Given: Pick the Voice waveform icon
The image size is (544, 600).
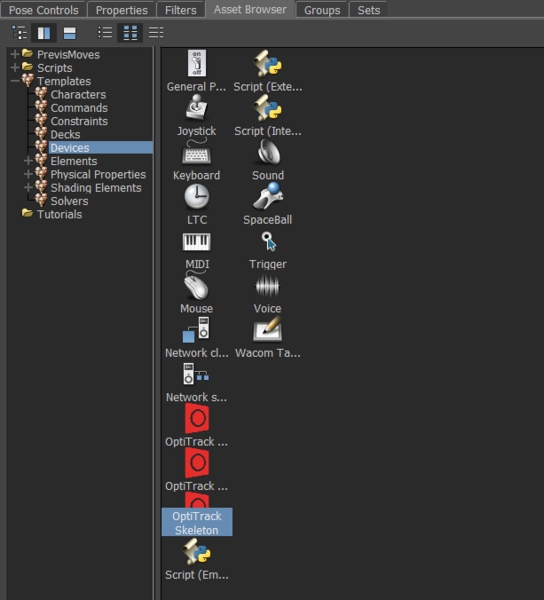Looking at the screenshot, I should coord(268,286).
